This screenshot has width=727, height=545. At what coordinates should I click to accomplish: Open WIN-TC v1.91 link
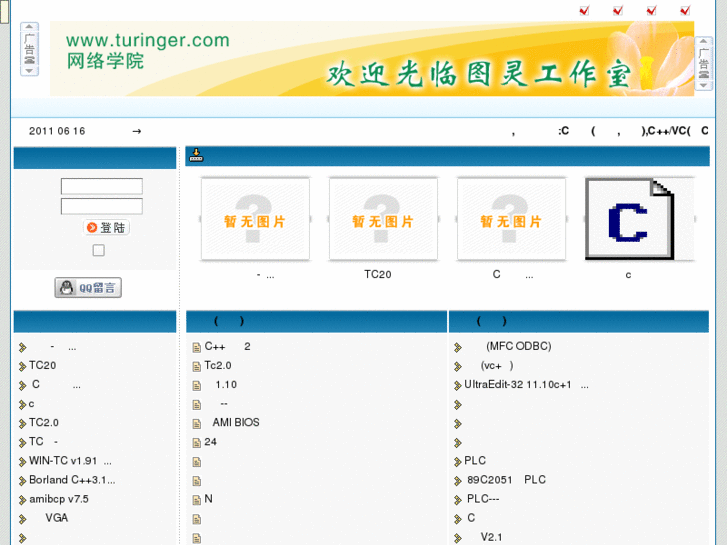(70, 461)
